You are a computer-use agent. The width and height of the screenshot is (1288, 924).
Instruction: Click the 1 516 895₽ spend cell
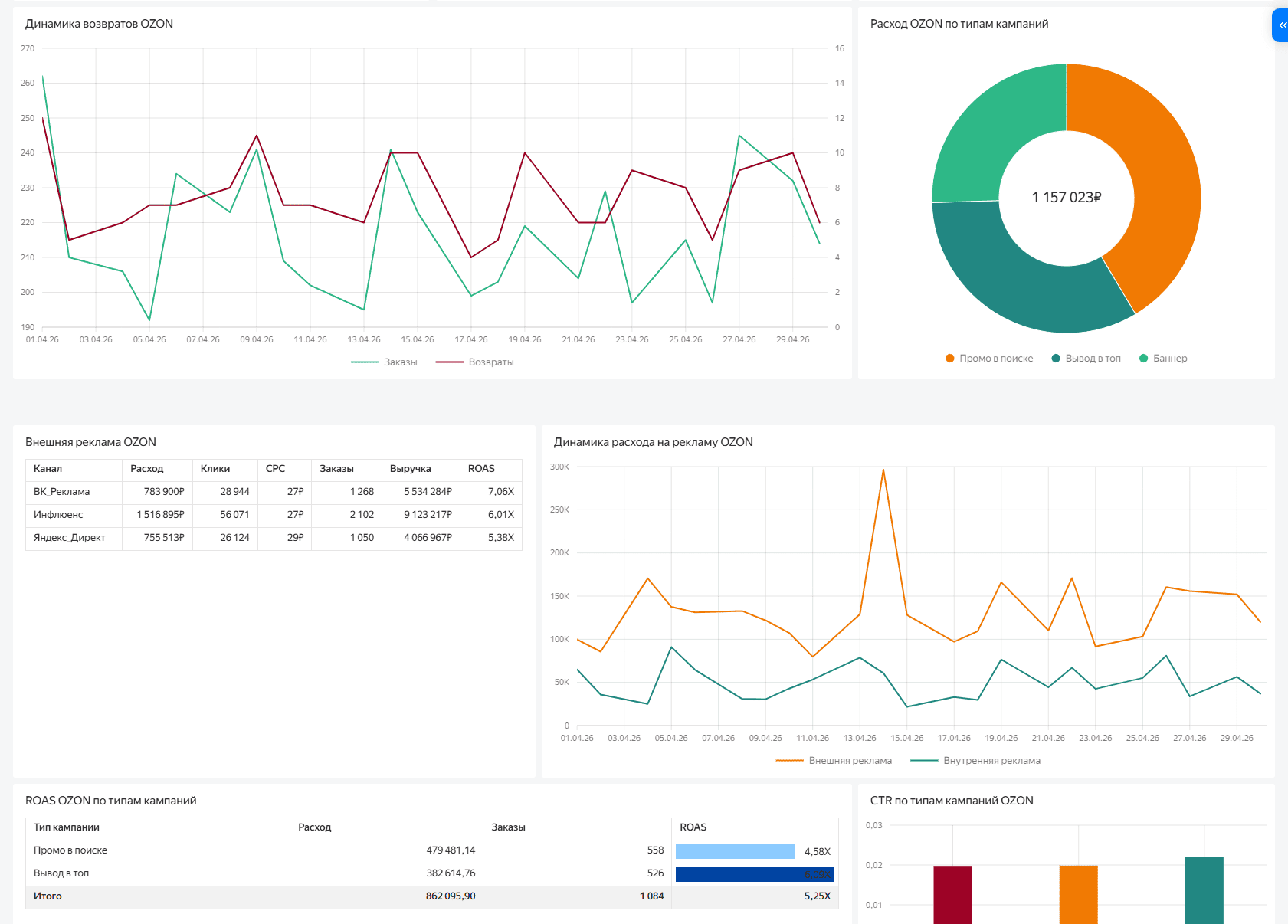pyautogui.click(x=157, y=515)
